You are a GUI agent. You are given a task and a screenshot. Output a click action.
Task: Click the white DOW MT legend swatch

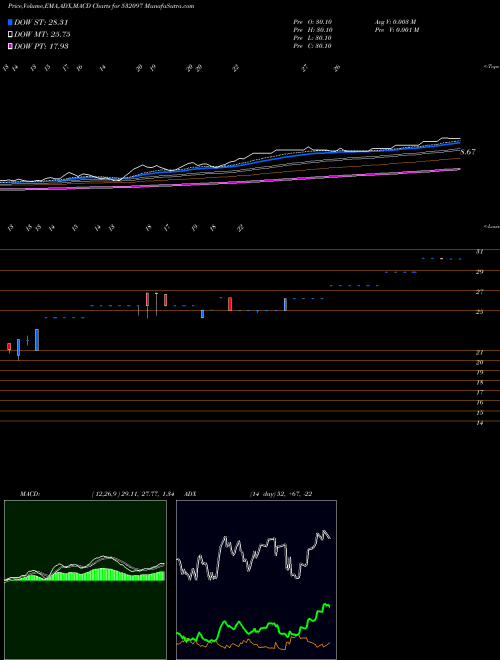point(11,35)
